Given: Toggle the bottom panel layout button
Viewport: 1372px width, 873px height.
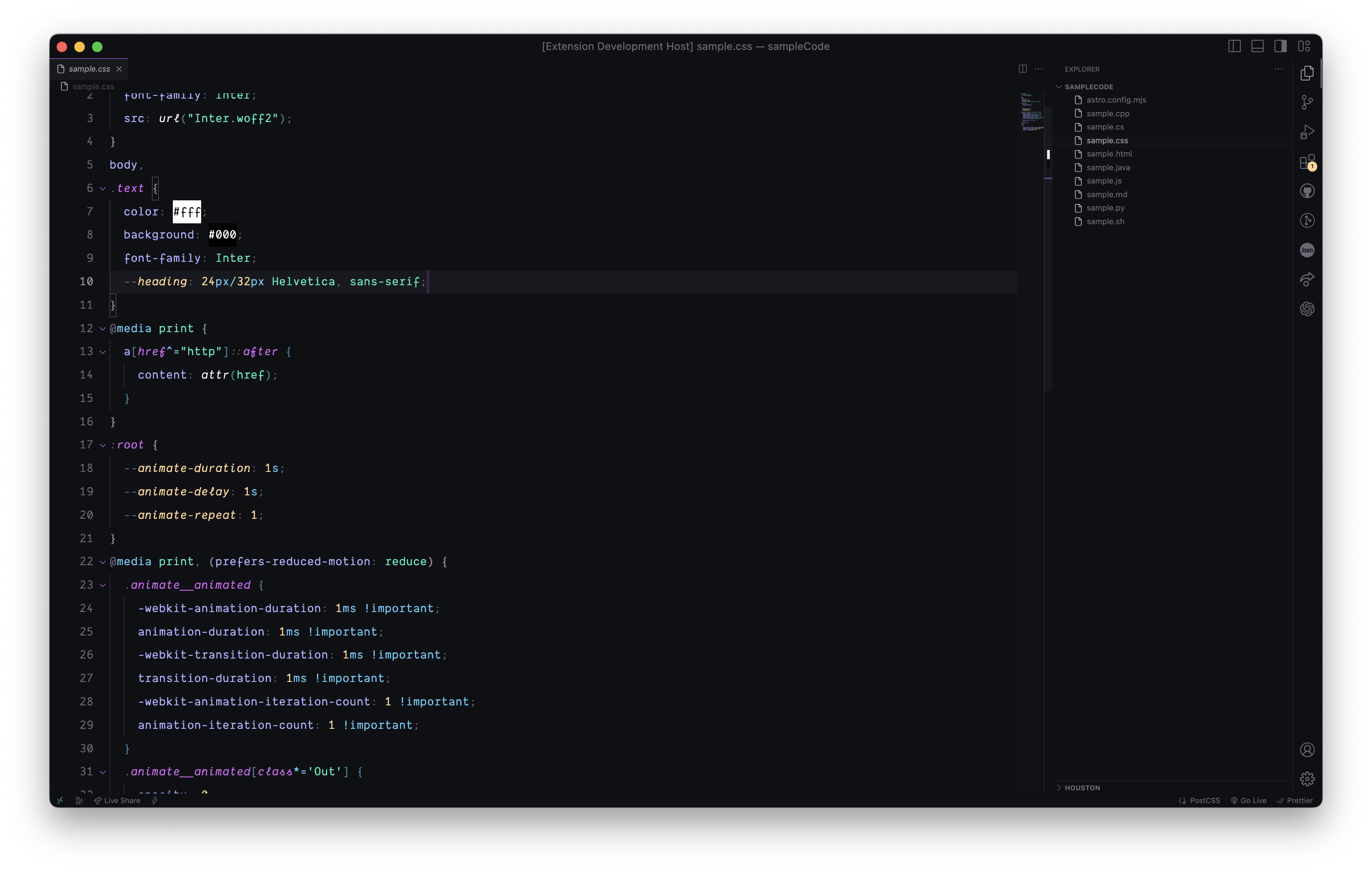Looking at the screenshot, I should [1258, 46].
